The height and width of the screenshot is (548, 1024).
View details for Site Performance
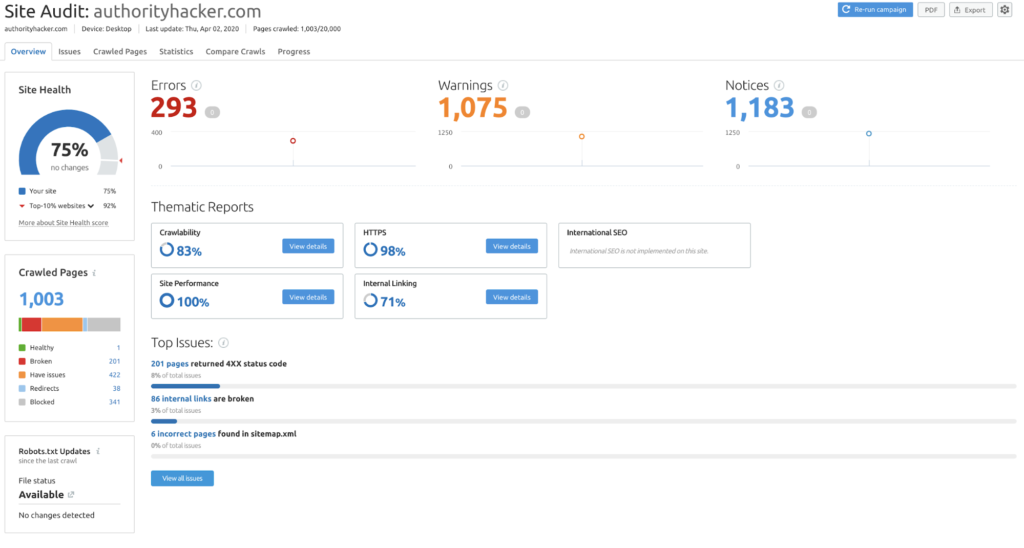point(308,297)
